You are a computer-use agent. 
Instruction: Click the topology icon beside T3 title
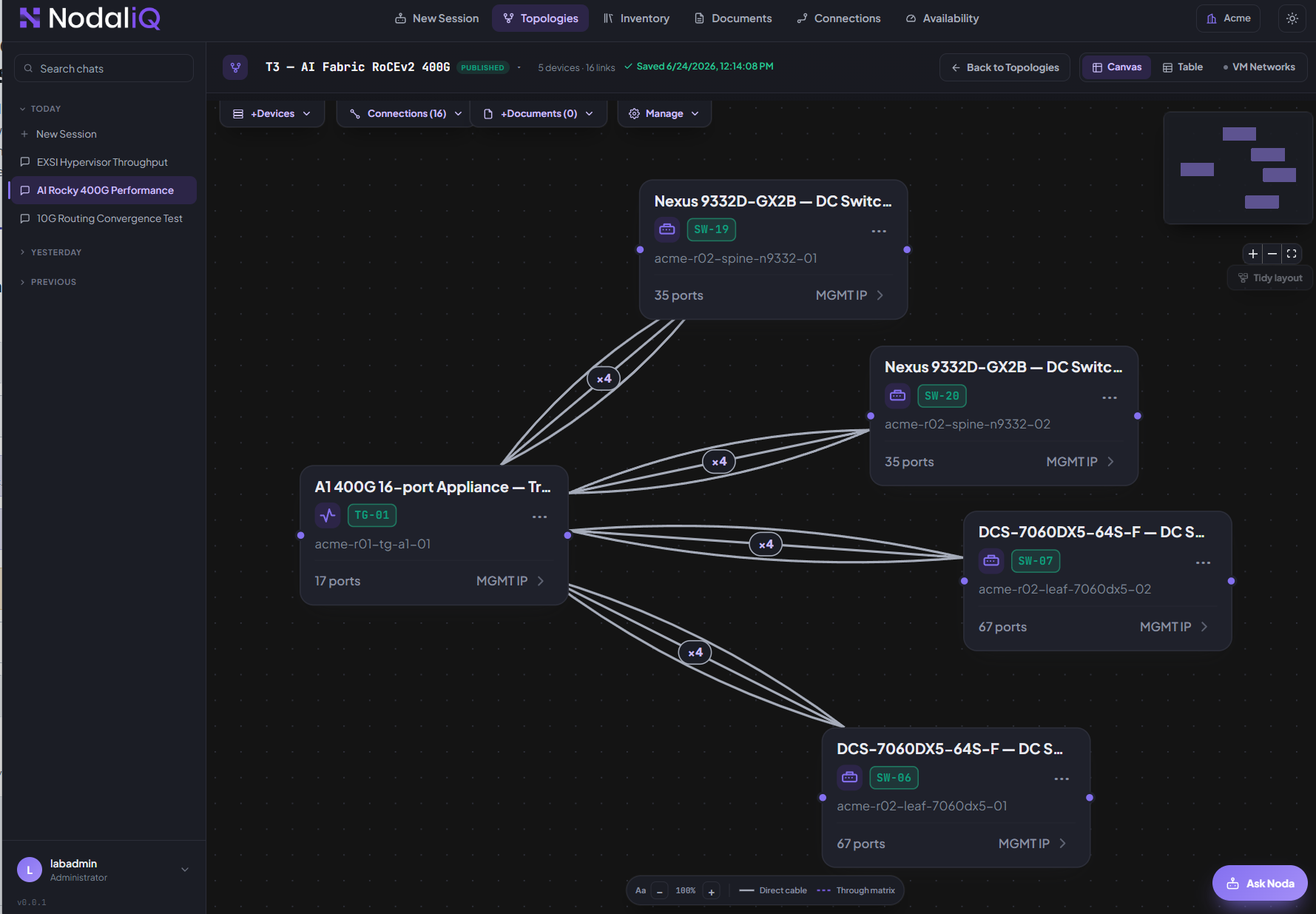[235, 67]
